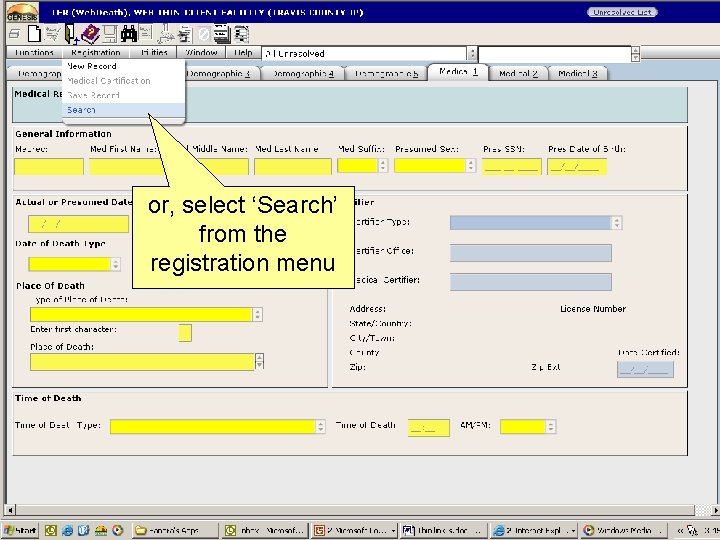Expand the Place of Death dropdown

point(259,361)
